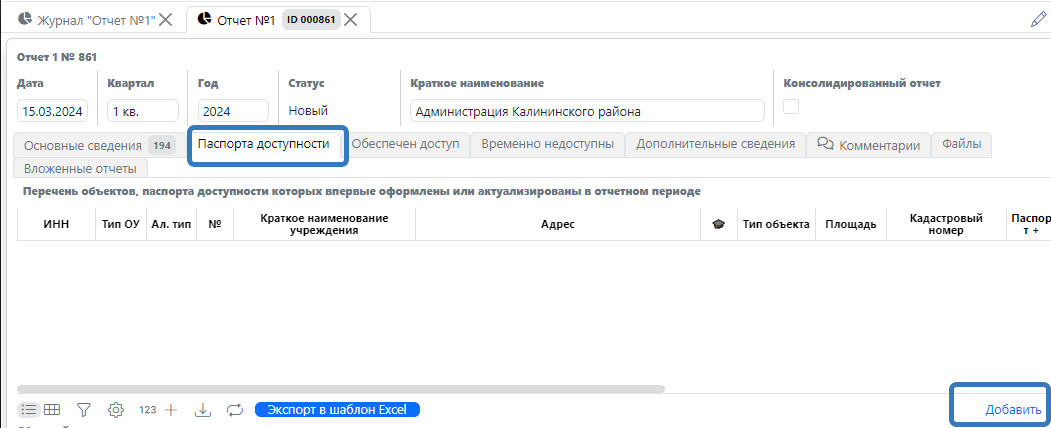Refresh the table with loop arrows icon

235,409
